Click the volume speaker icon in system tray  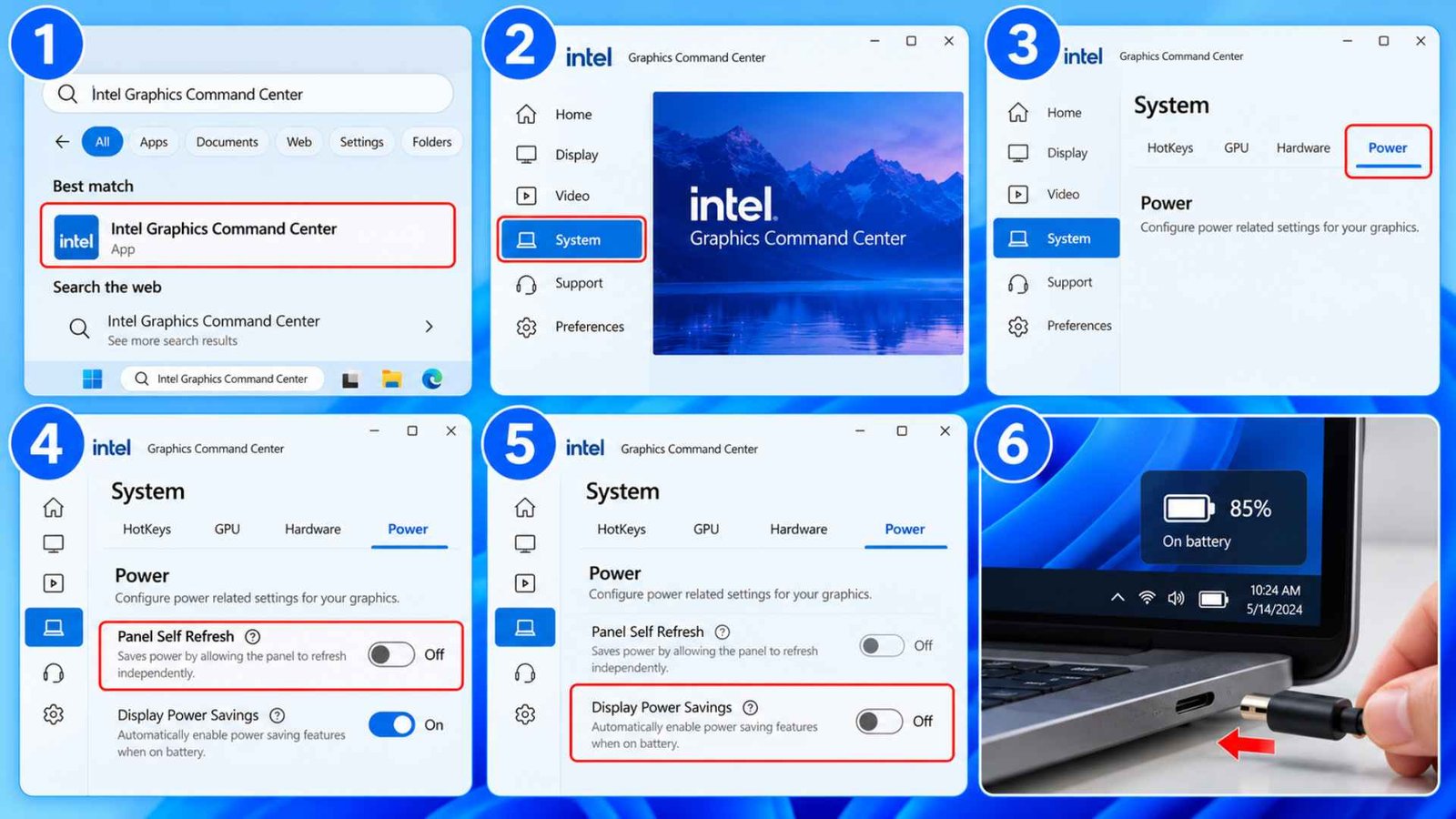pyautogui.click(x=1176, y=598)
